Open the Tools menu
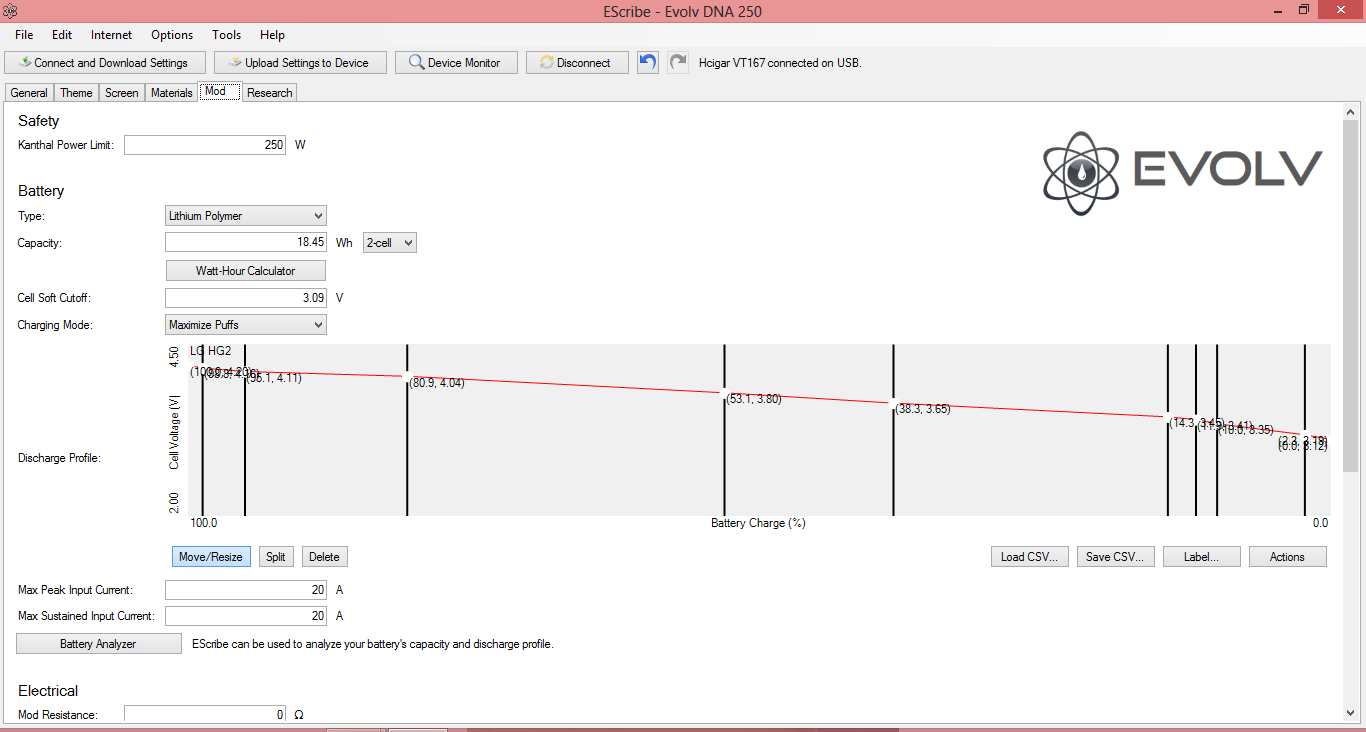Image resolution: width=1366 pixels, height=732 pixels. point(226,35)
